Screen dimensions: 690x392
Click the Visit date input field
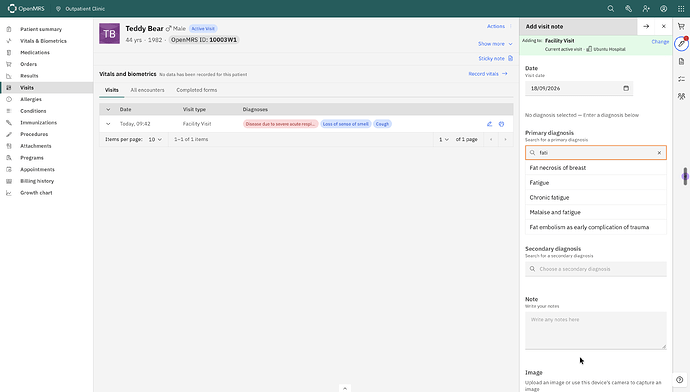coord(579,88)
